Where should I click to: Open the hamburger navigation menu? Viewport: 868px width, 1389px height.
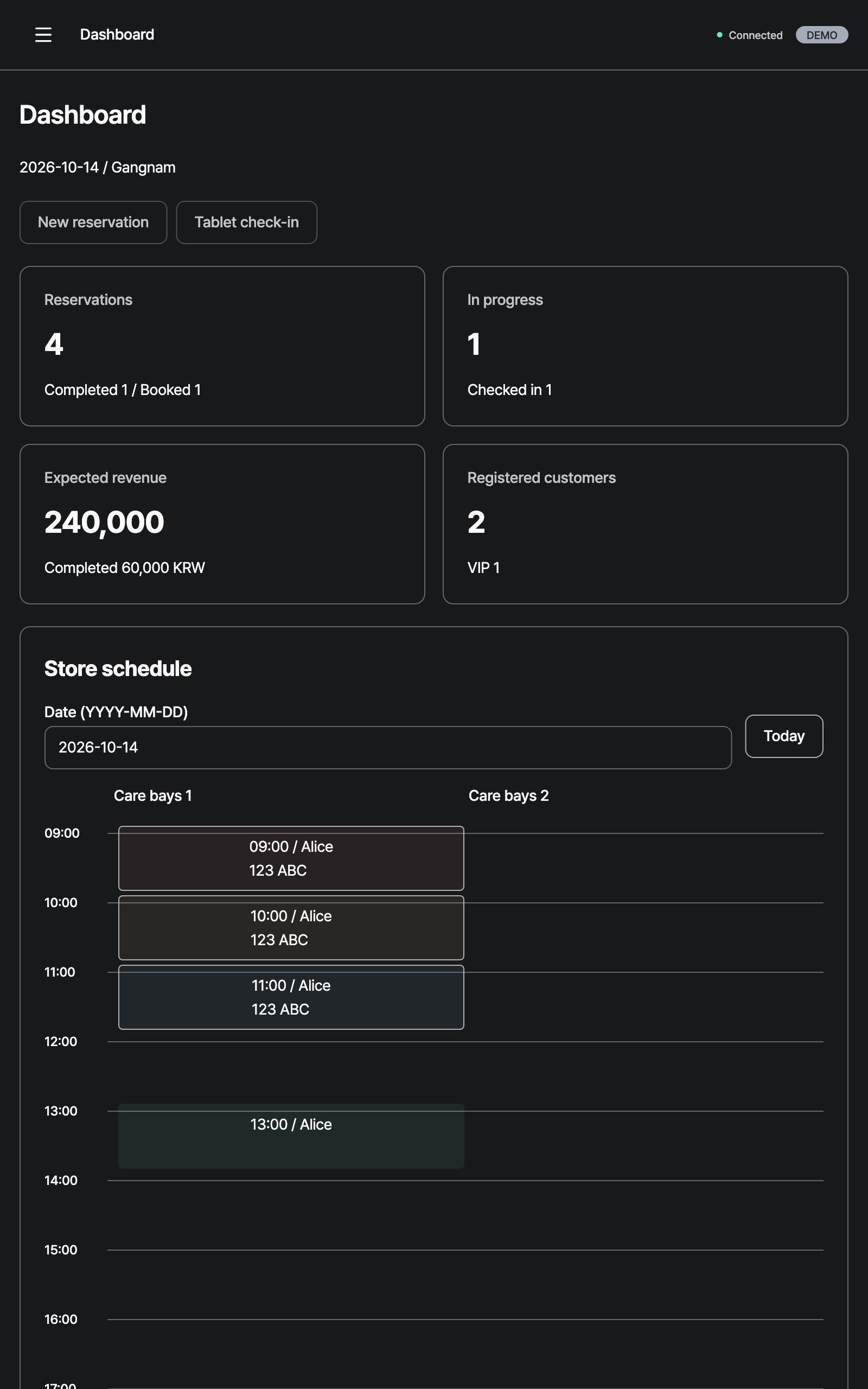43,34
